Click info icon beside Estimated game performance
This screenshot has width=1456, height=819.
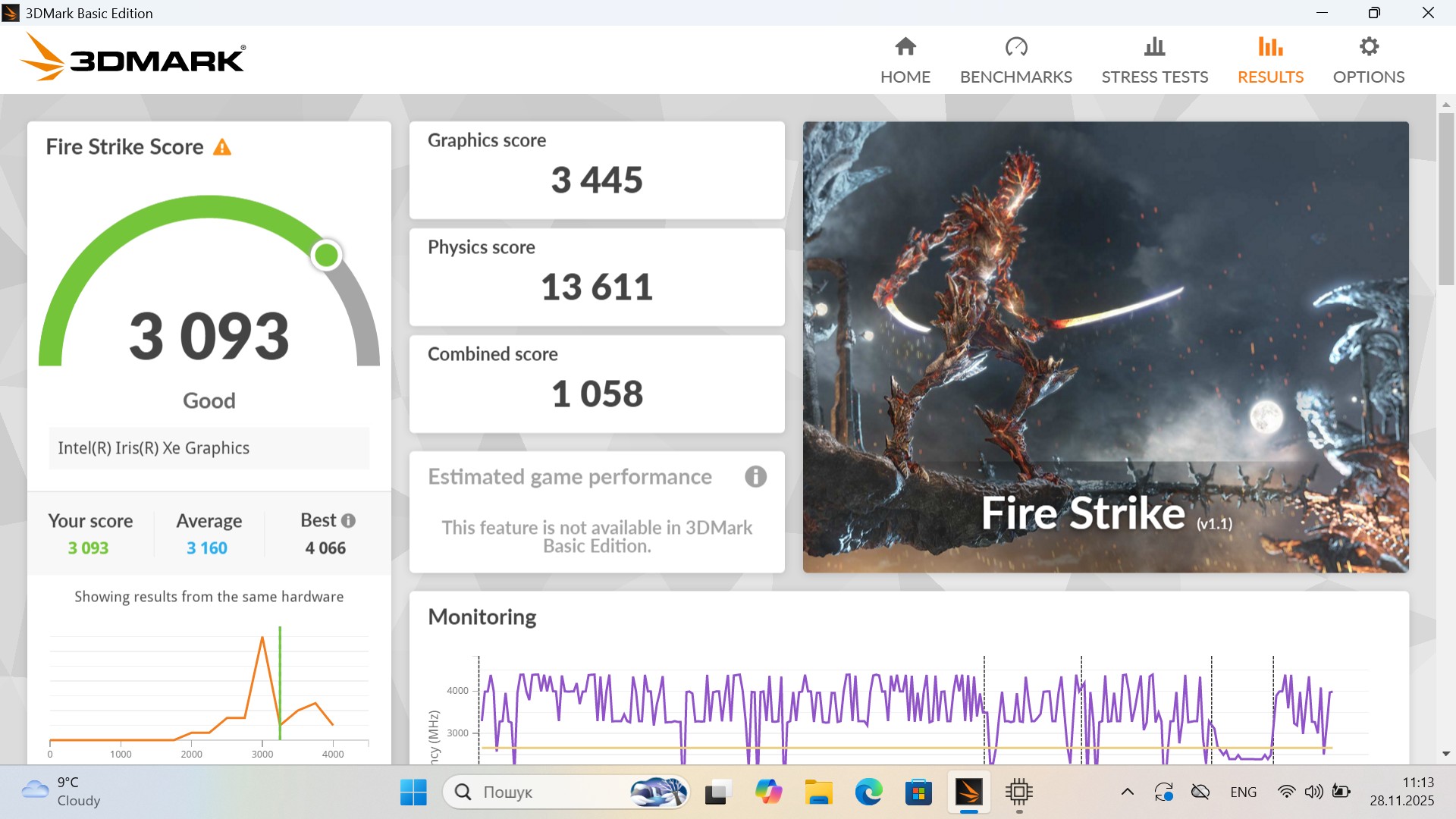click(x=755, y=477)
